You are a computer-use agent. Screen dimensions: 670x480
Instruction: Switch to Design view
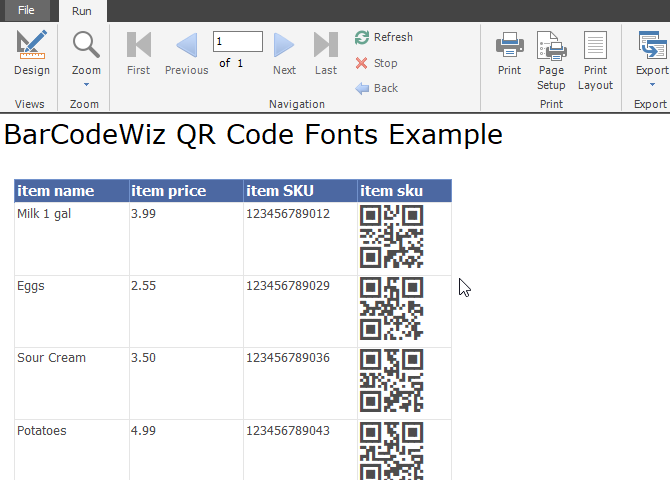(32, 52)
